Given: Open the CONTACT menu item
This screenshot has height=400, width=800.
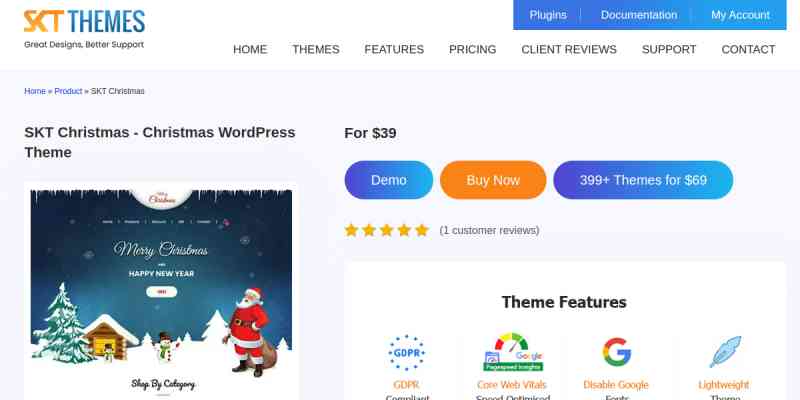Looking at the screenshot, I should [x=748, y=49].
